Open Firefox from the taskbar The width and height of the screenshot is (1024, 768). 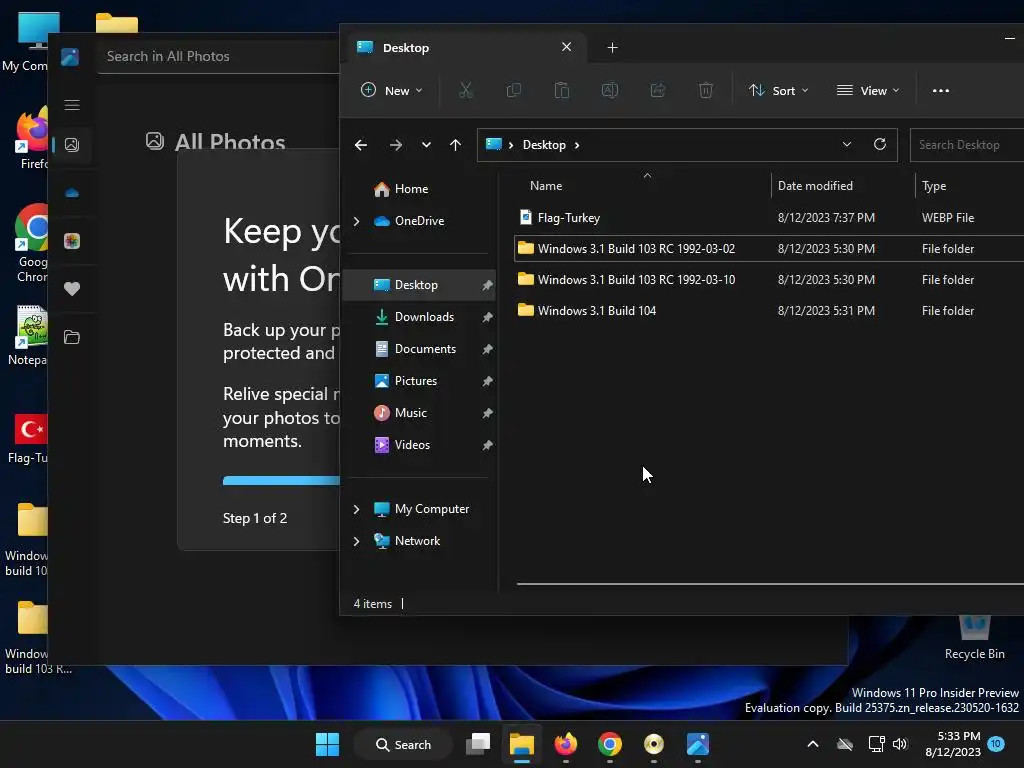pos(566,744)
